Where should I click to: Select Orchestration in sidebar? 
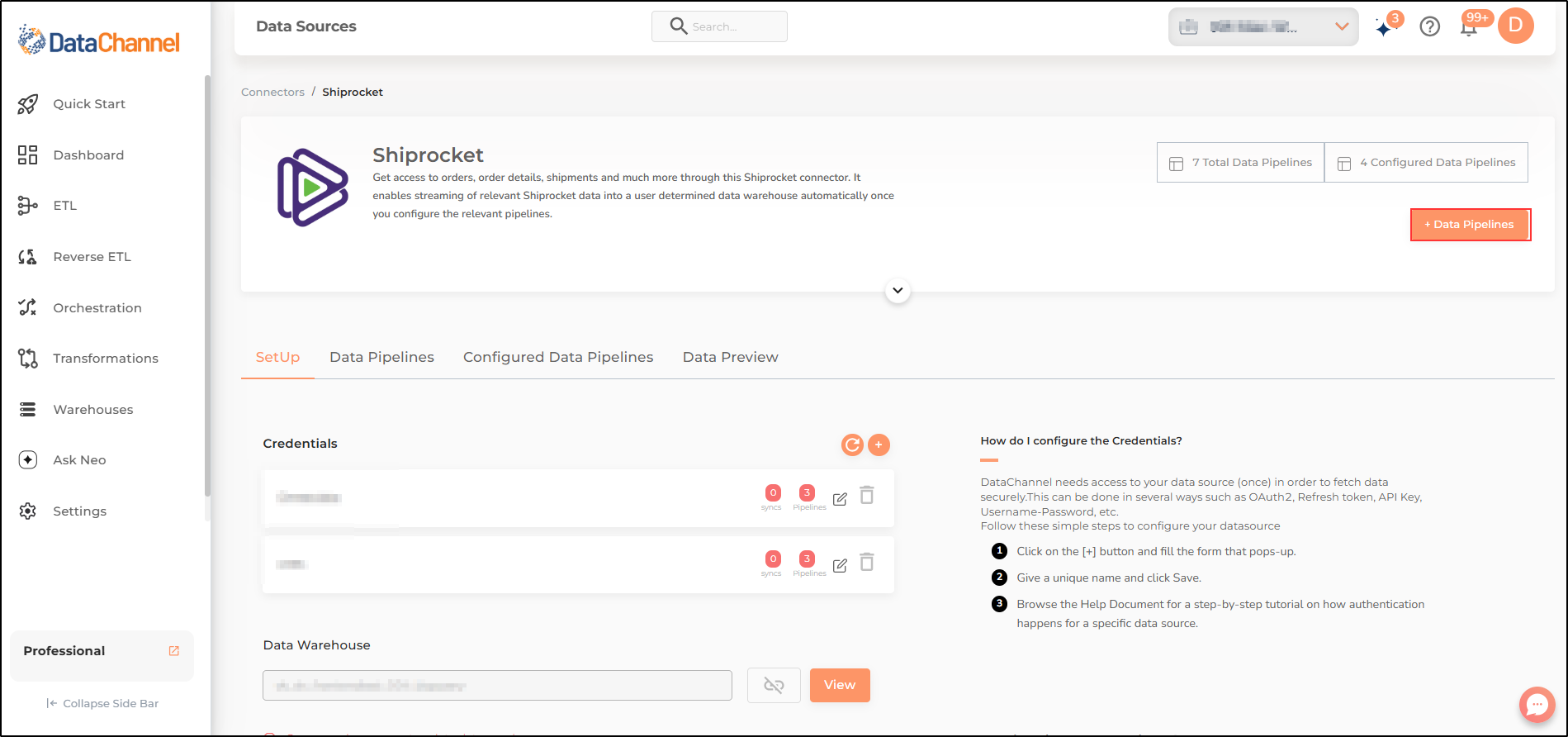coord(97,308)
